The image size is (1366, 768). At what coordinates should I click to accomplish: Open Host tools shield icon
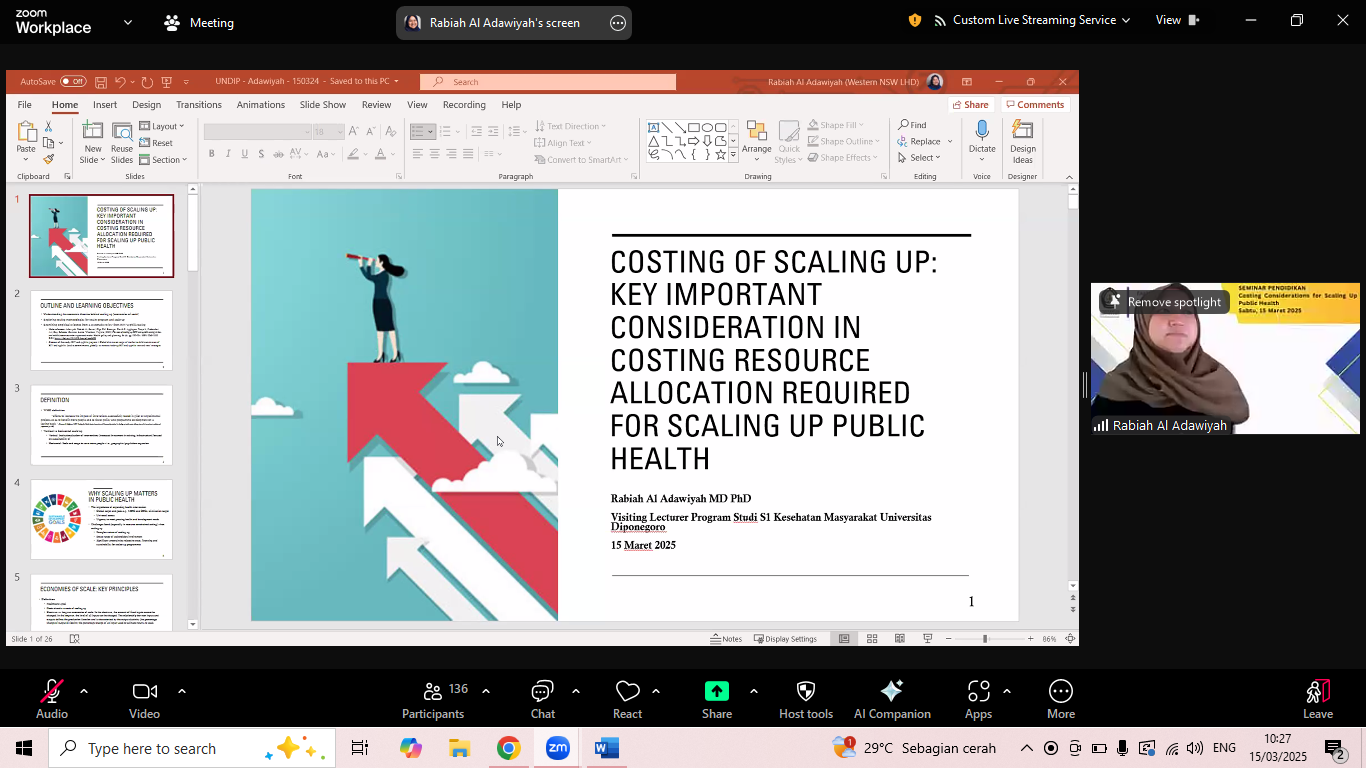pyautogui.click(x=805, y=692)
